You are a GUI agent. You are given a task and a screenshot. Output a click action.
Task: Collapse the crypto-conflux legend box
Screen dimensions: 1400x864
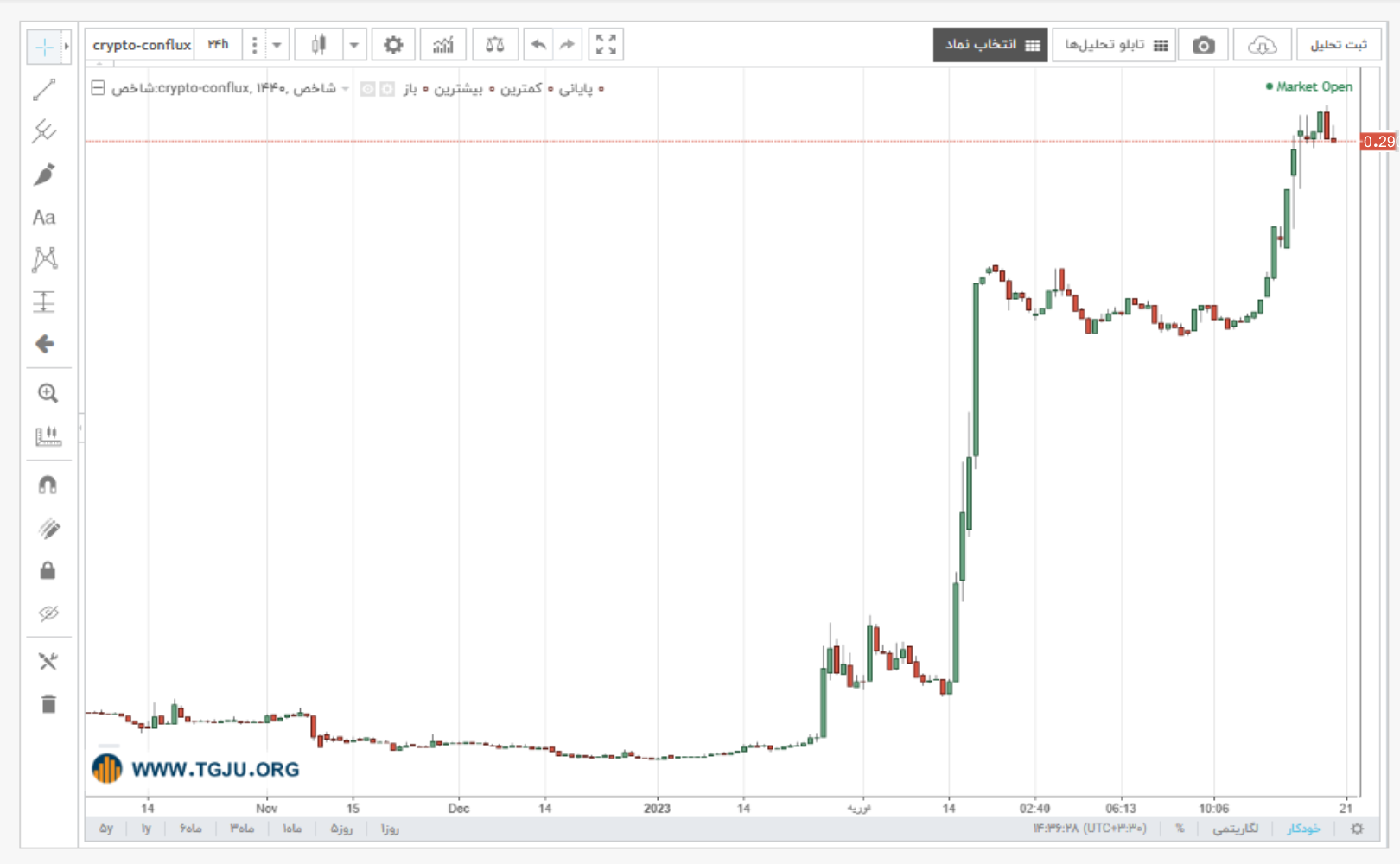99,88
